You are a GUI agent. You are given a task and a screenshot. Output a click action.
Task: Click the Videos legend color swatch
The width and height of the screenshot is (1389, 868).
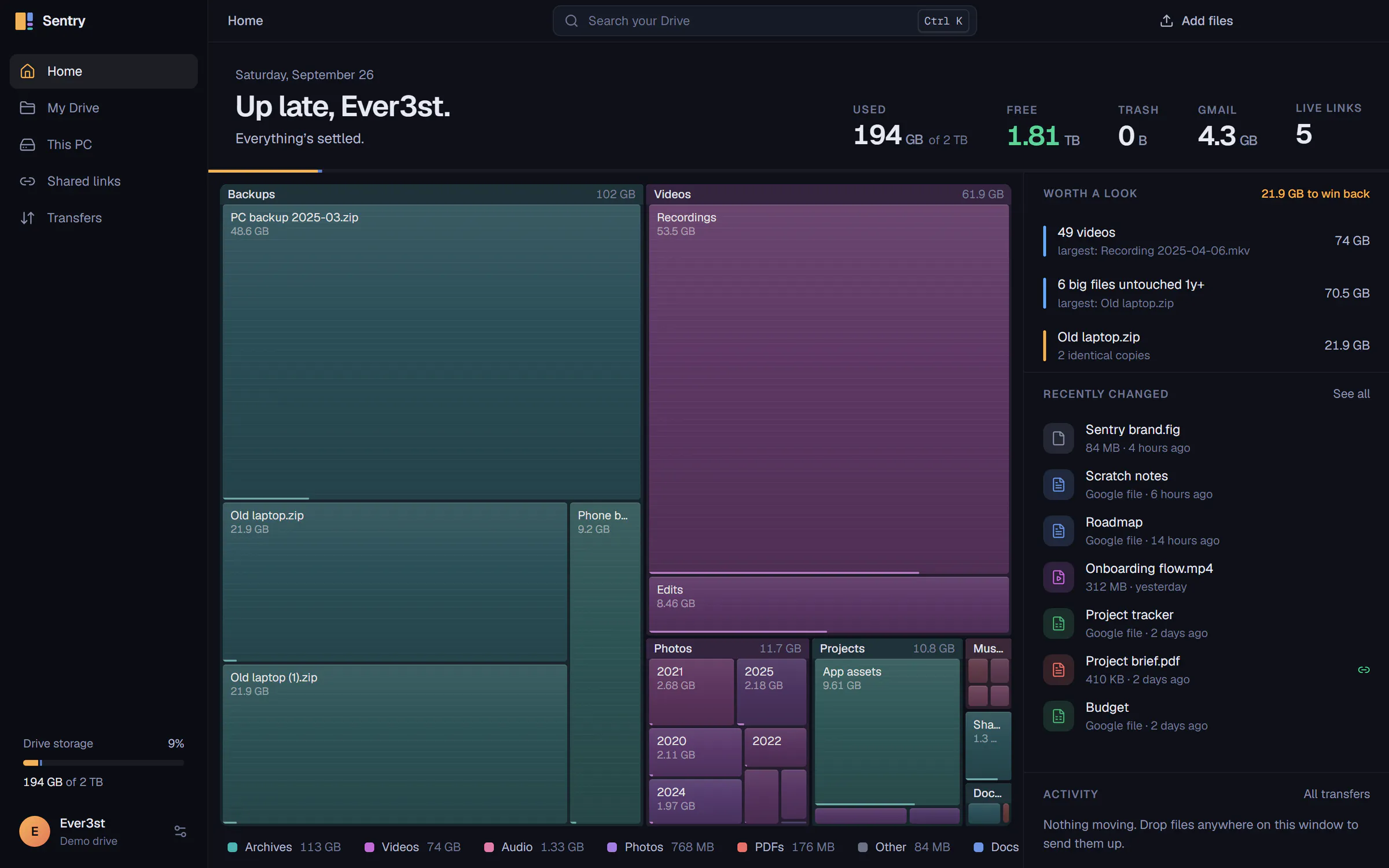pos(369,847)
